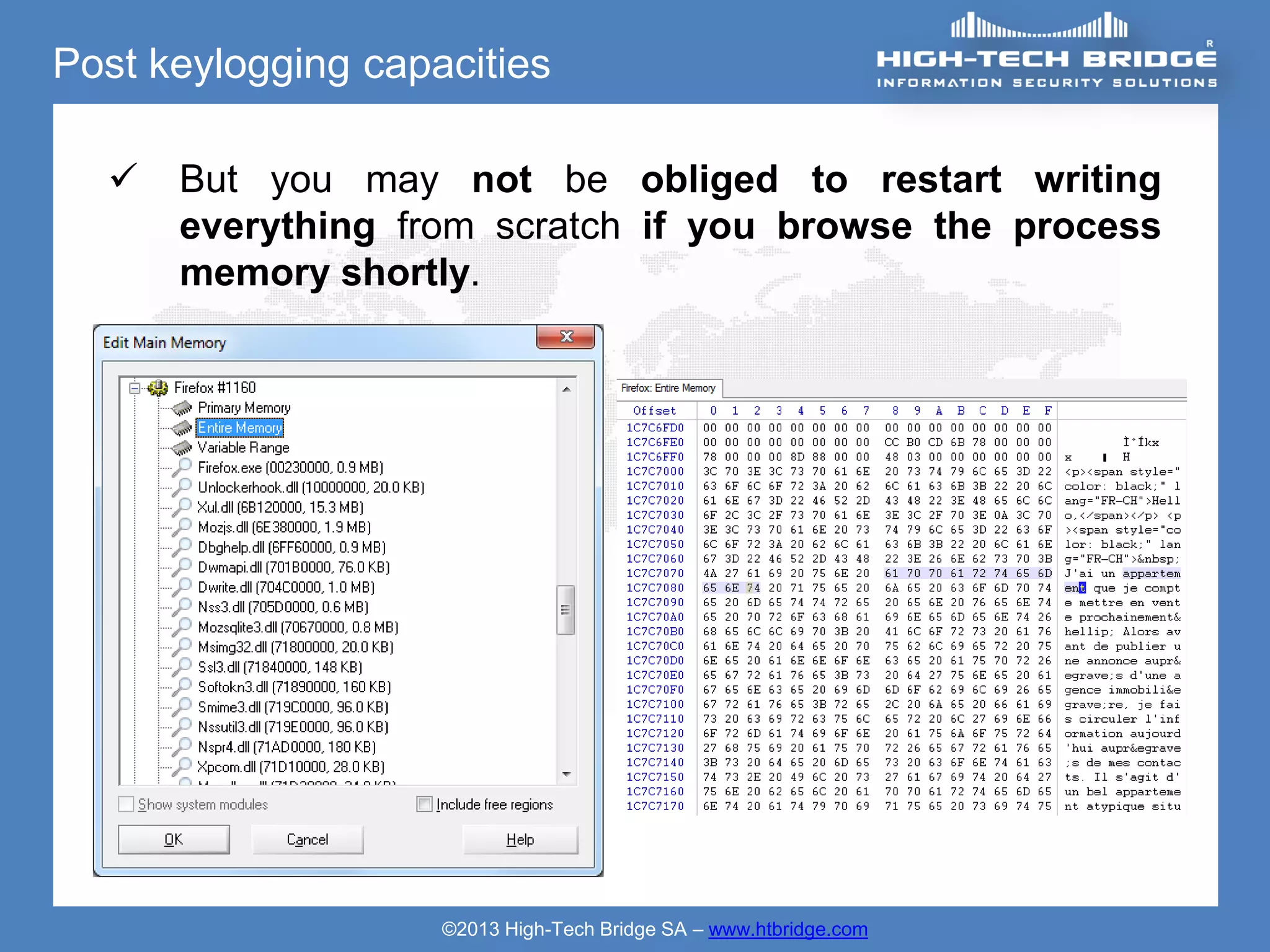Select Firefox.exe (00230000, 0.9 MB) entry

(290, 467)
